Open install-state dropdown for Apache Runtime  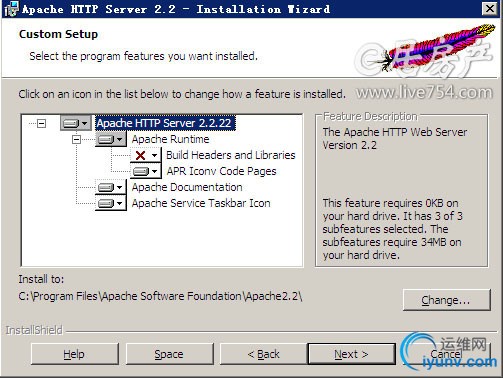tap(111, 139)
